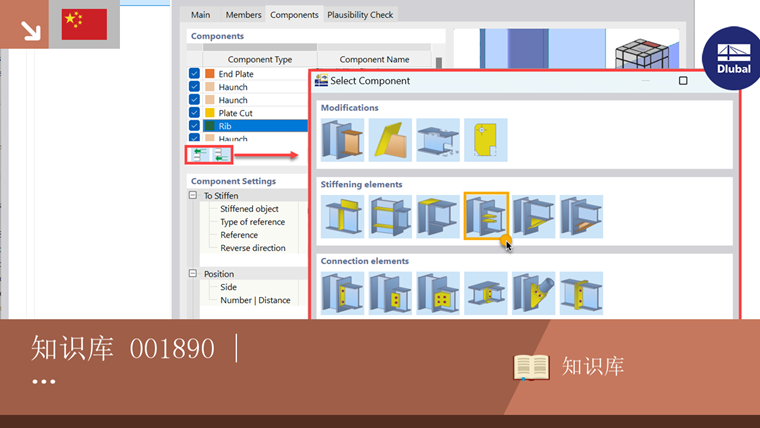760x428 pixels.
Task: Select the yellow plate with hole modification icon
Action: tap(486, 140)
